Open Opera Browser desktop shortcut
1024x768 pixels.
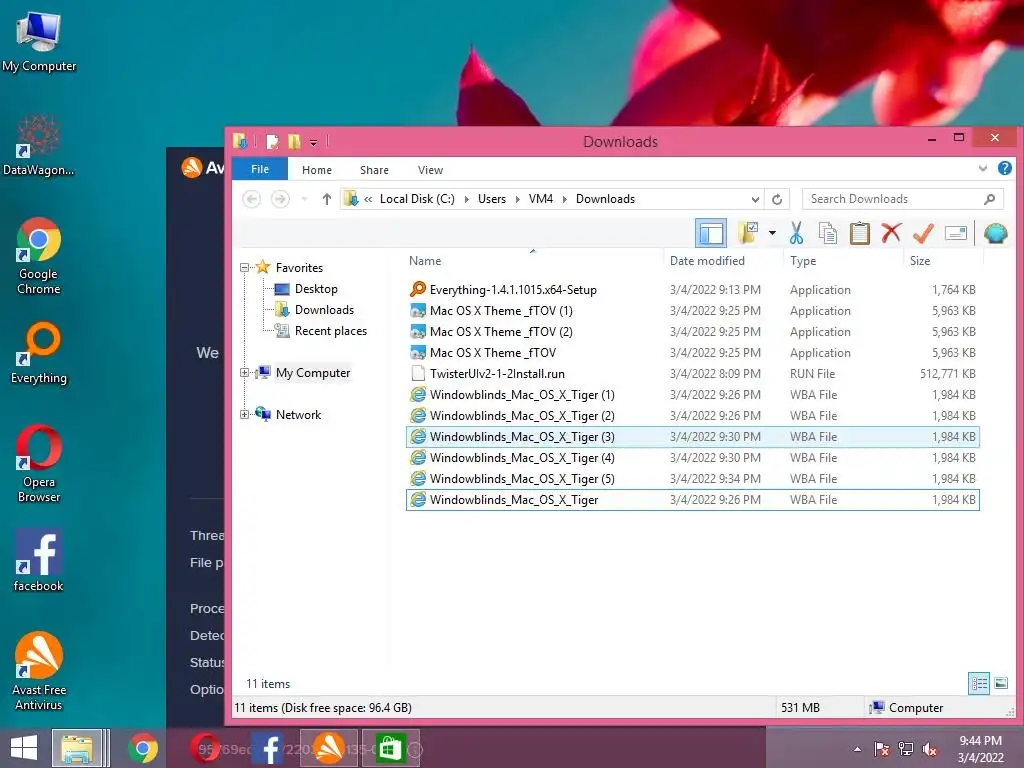pos(39,464)
